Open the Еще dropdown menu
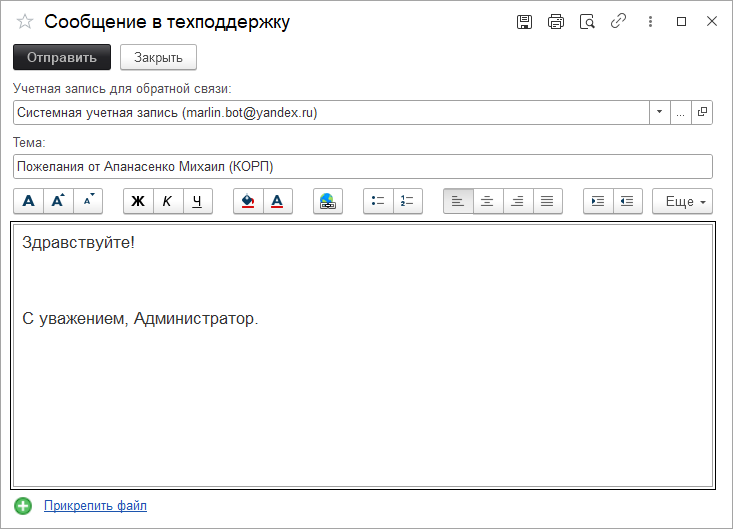 pyautogui.click(x=682, y=201)
